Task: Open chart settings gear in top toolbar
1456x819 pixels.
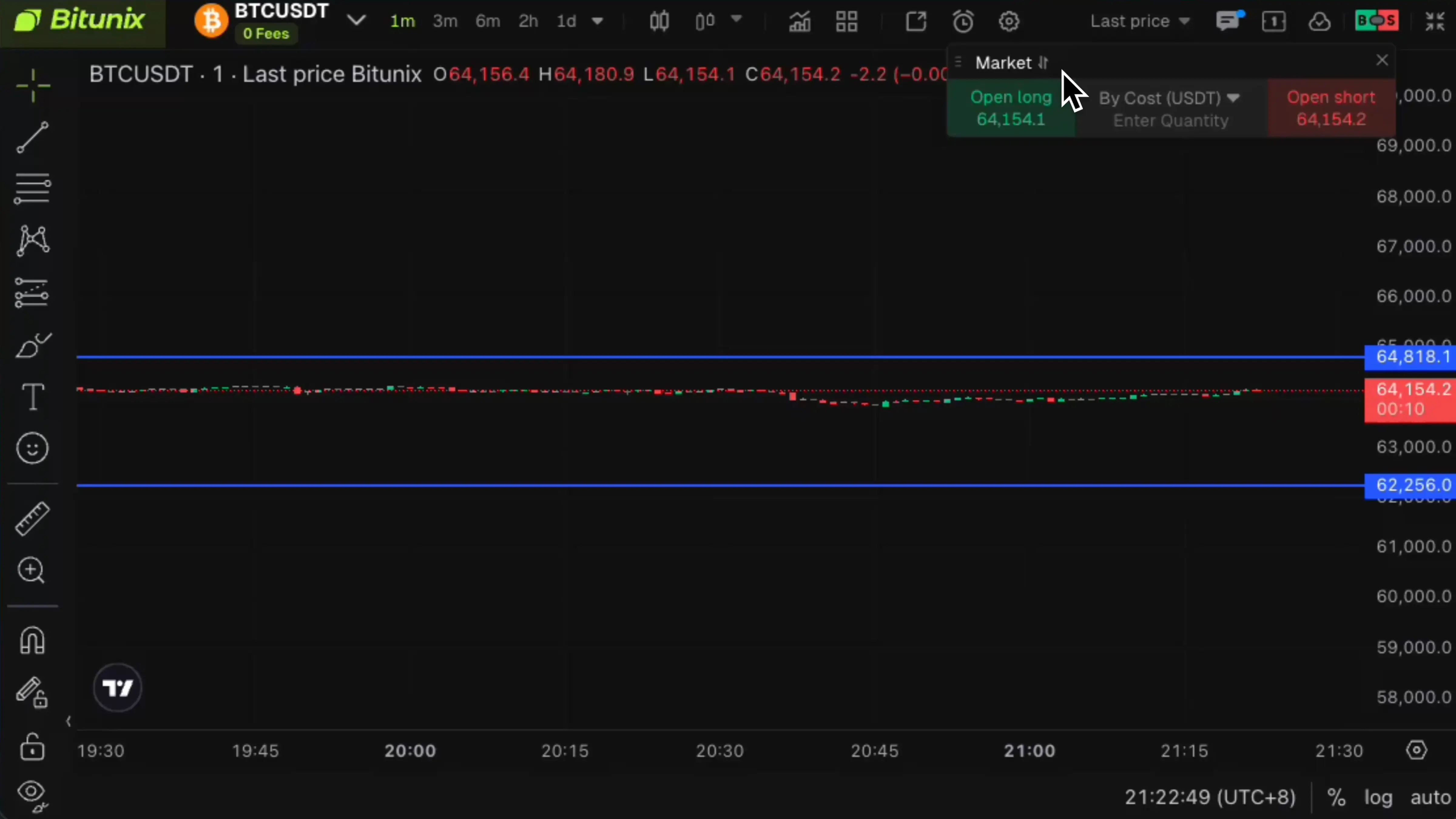Action: 1009,22
